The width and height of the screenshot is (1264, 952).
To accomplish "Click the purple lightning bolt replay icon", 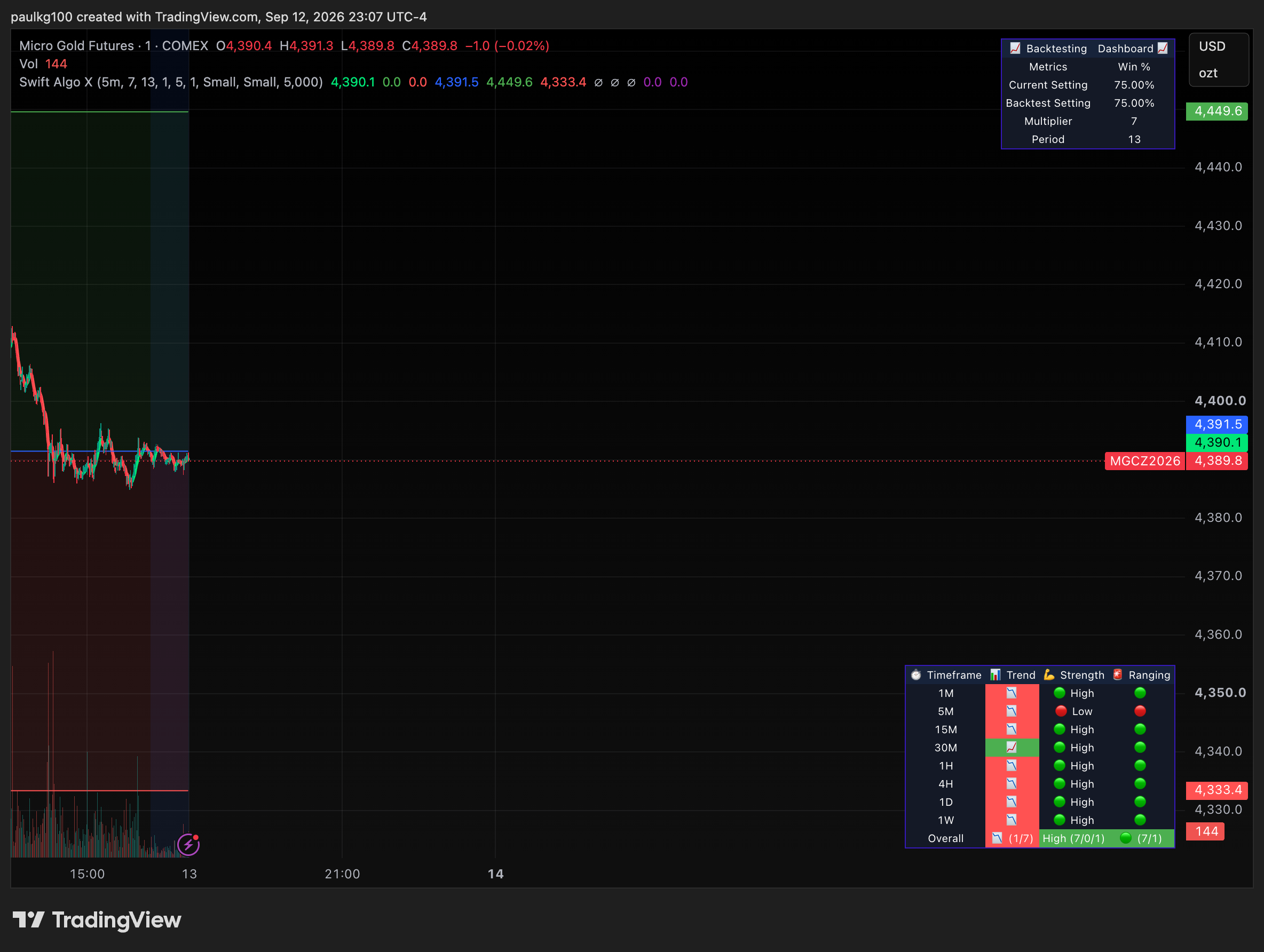I will coord(188,845).
